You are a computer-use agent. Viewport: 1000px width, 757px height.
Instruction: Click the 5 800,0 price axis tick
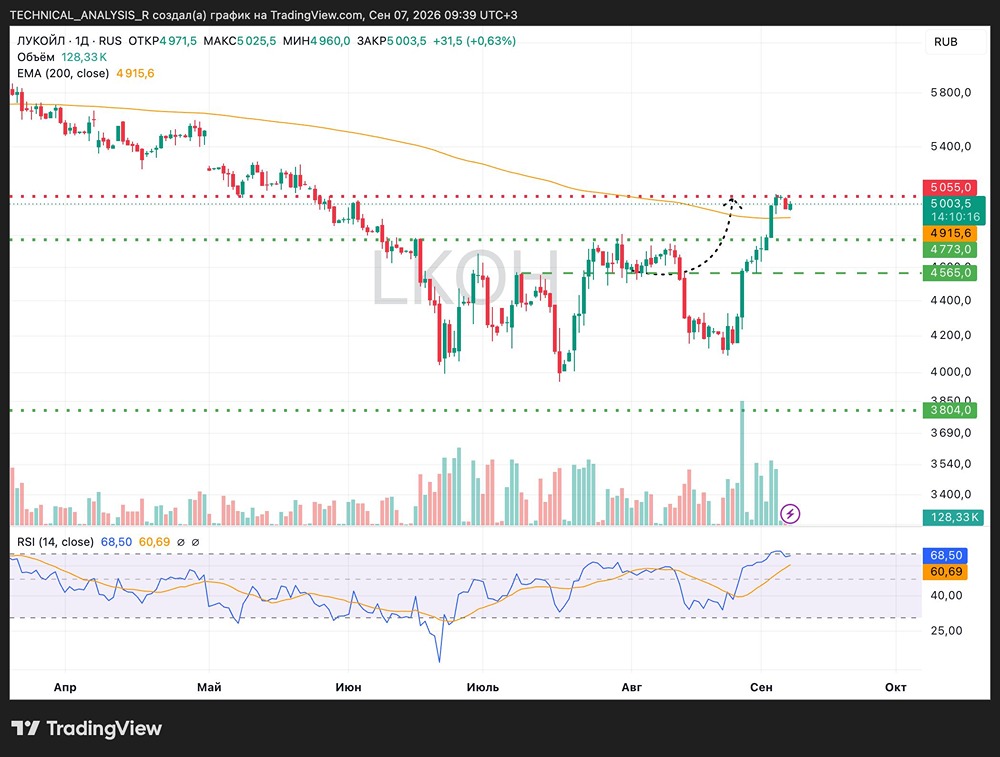click(x=950, y=92)
